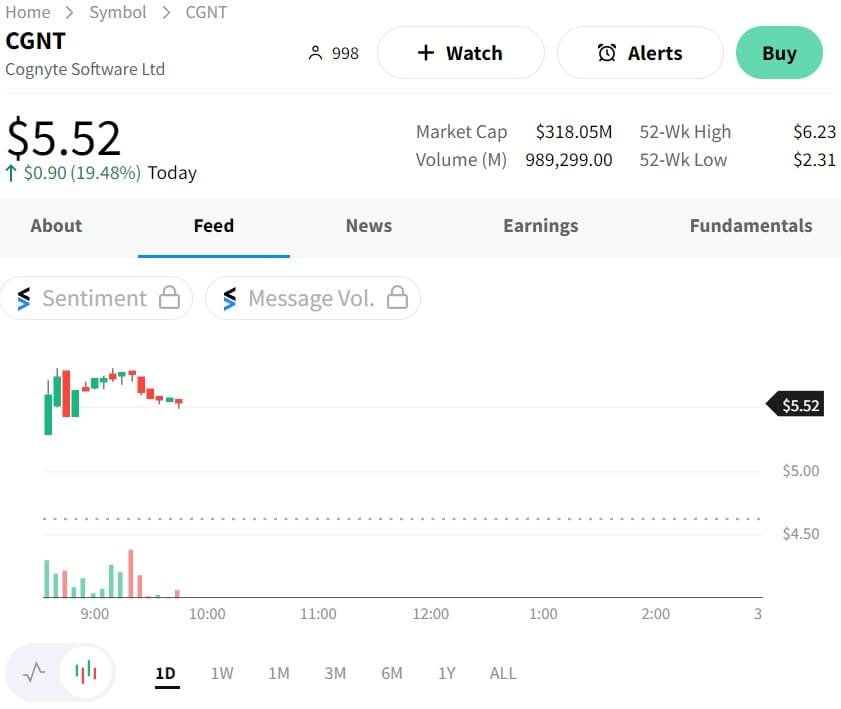This screenshot has height=709, width=841.
Task: Switch to line chart view icon
Action: [x=34, y=672]
